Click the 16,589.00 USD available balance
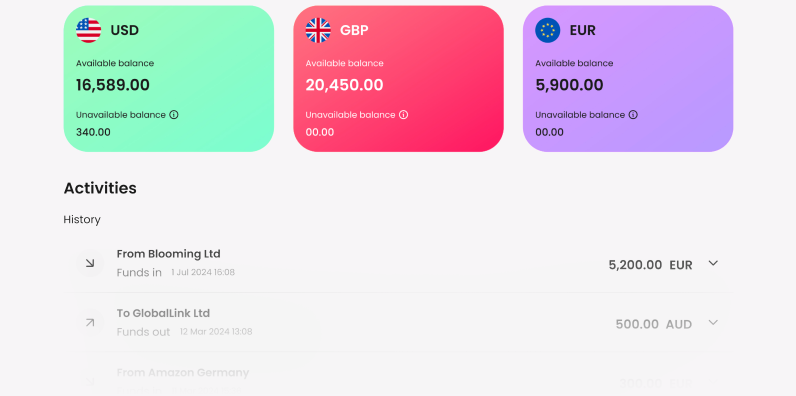 [113, 85]
